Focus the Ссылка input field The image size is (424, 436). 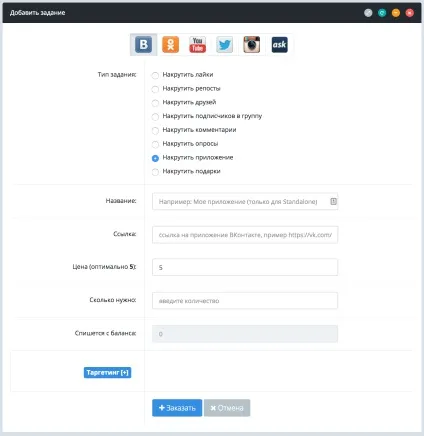click(x=245, y=235)
